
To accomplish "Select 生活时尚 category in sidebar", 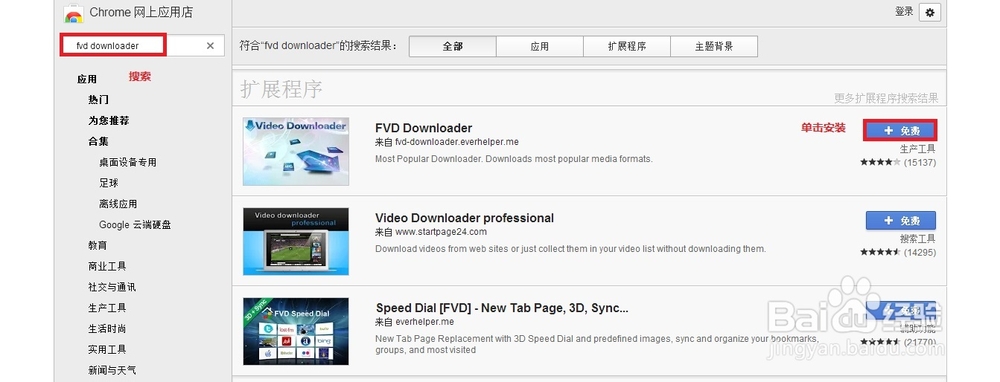I will coord(107,329).
